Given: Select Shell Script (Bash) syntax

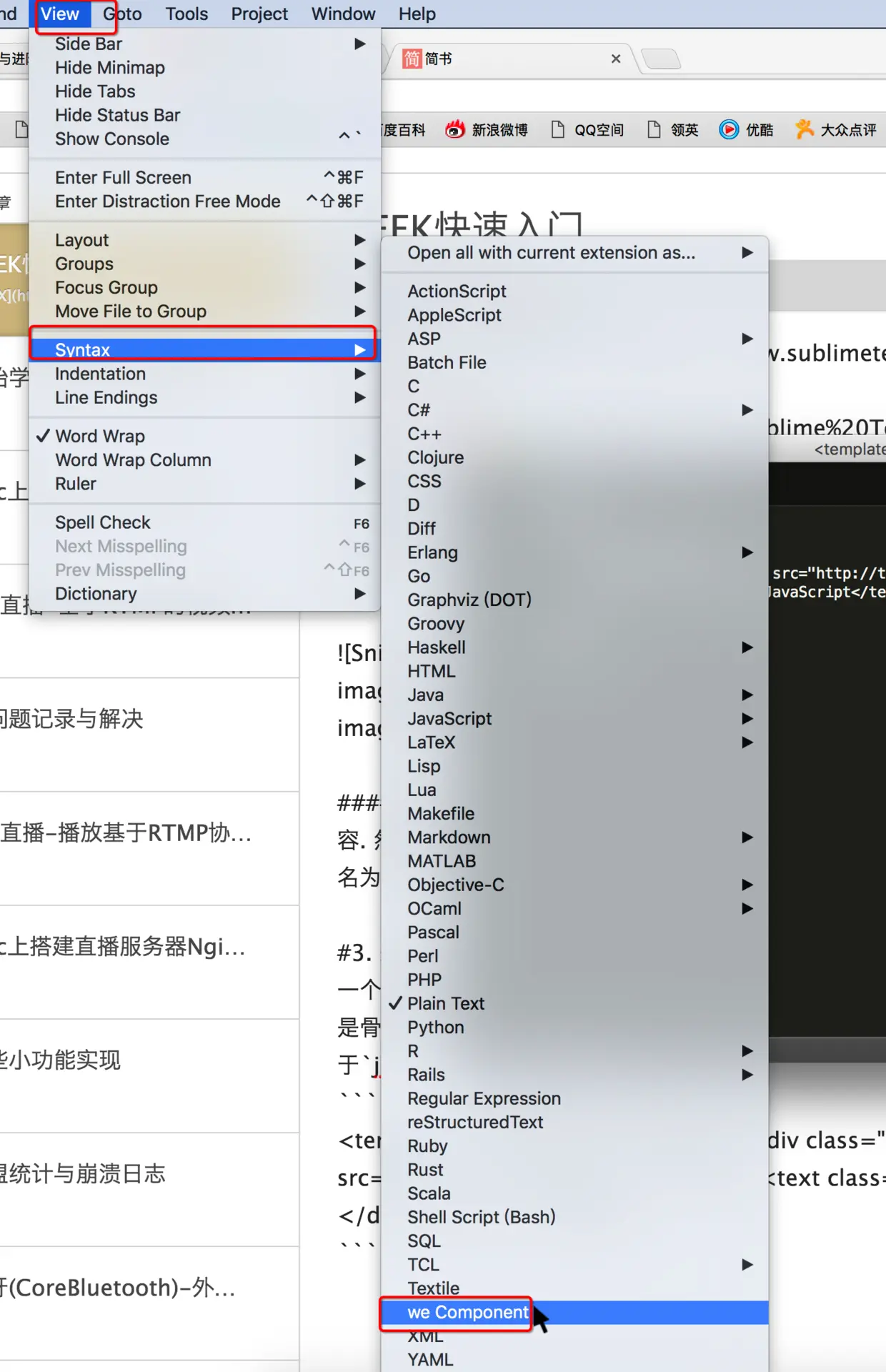Looking at the screenshot, I should [575, 1217].
